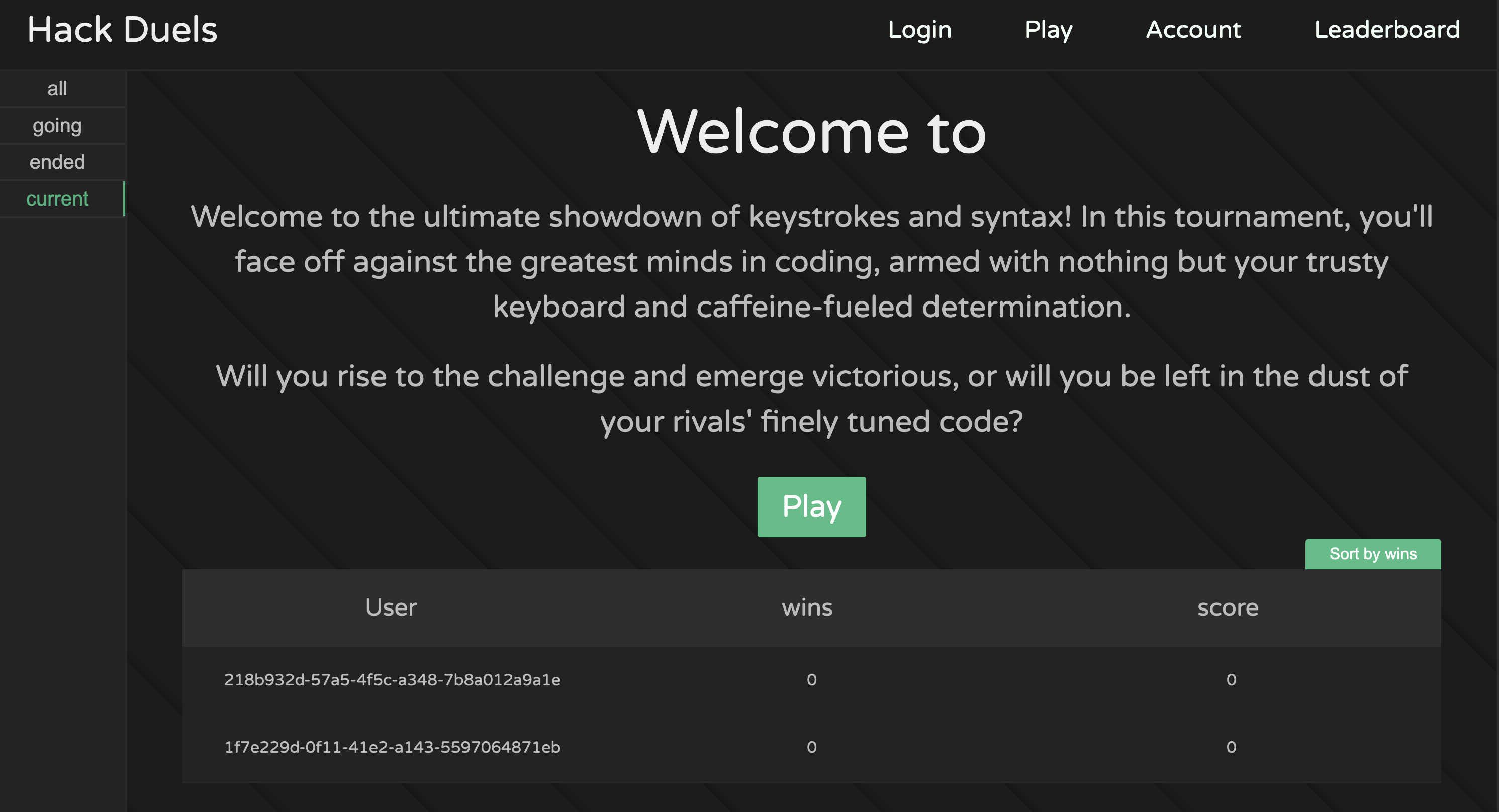
Task: Select the 'all' sidebar filter
Action: [57, 89]
